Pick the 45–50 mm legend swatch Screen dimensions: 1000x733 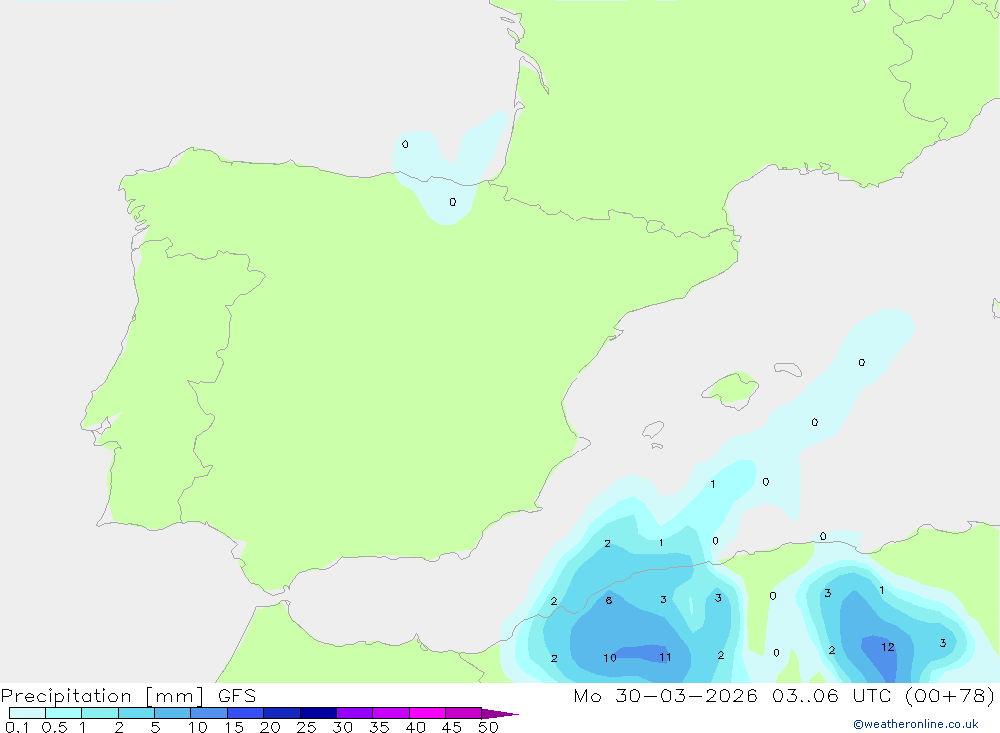(463, 713)
